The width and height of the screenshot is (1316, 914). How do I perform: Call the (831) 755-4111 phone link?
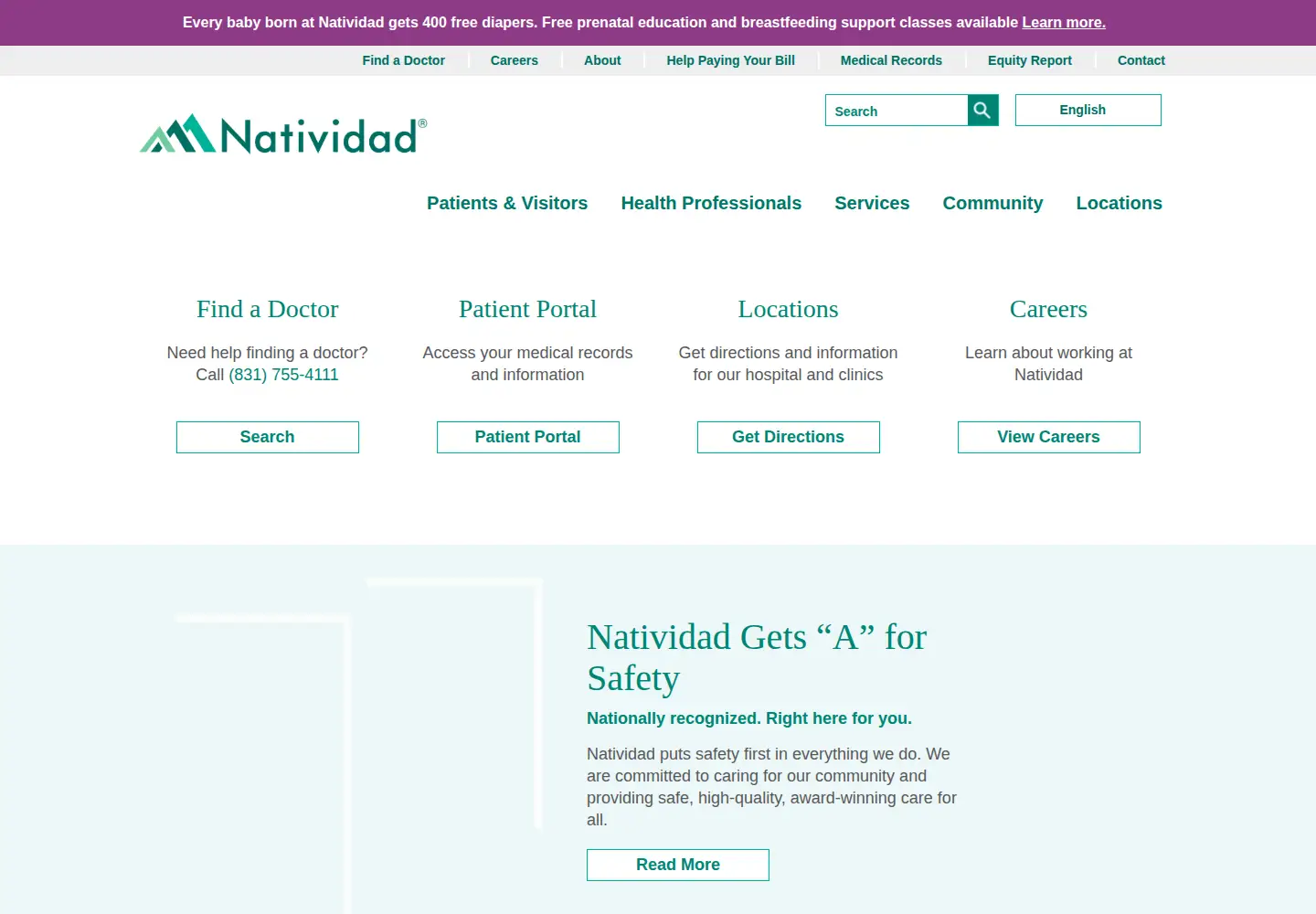pyautogui.click(x=283, y=375)
